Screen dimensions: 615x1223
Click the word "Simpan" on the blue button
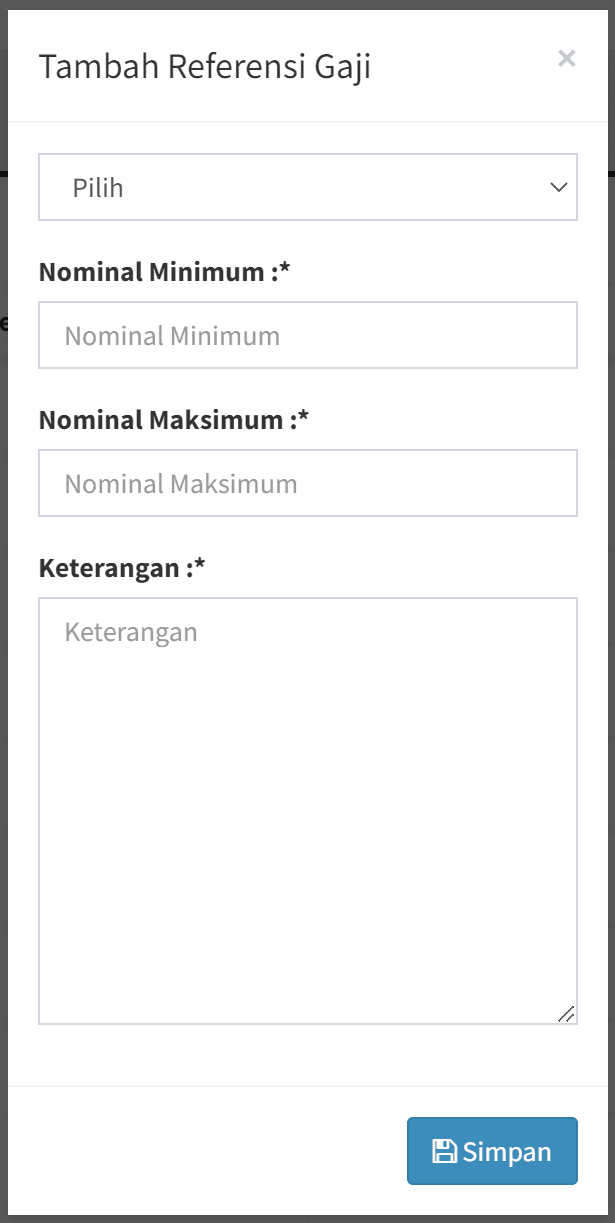[507, 1151]
